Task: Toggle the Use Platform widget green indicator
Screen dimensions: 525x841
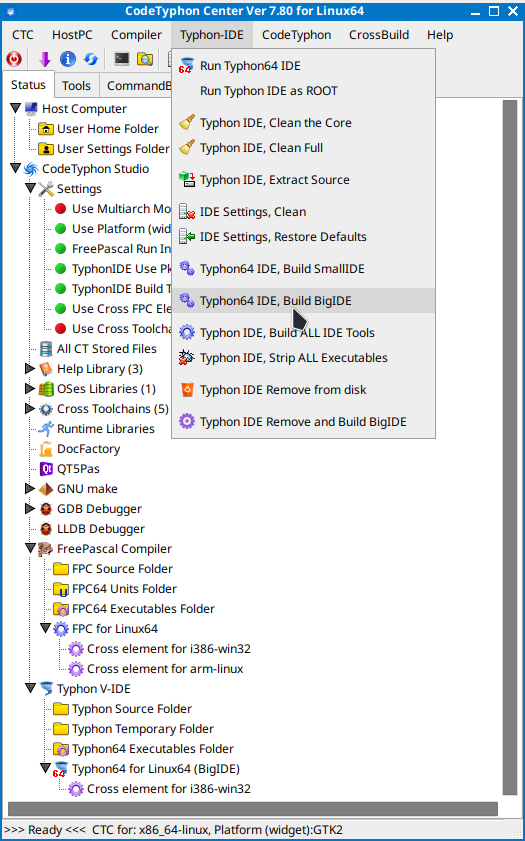Action: point(61,229)
